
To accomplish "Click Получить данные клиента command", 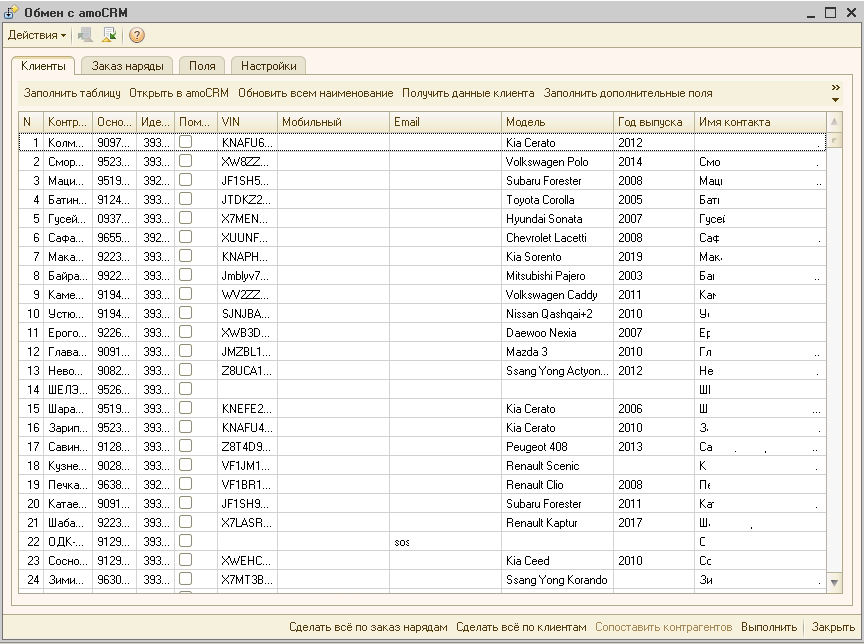I will [x=468, y=93].
